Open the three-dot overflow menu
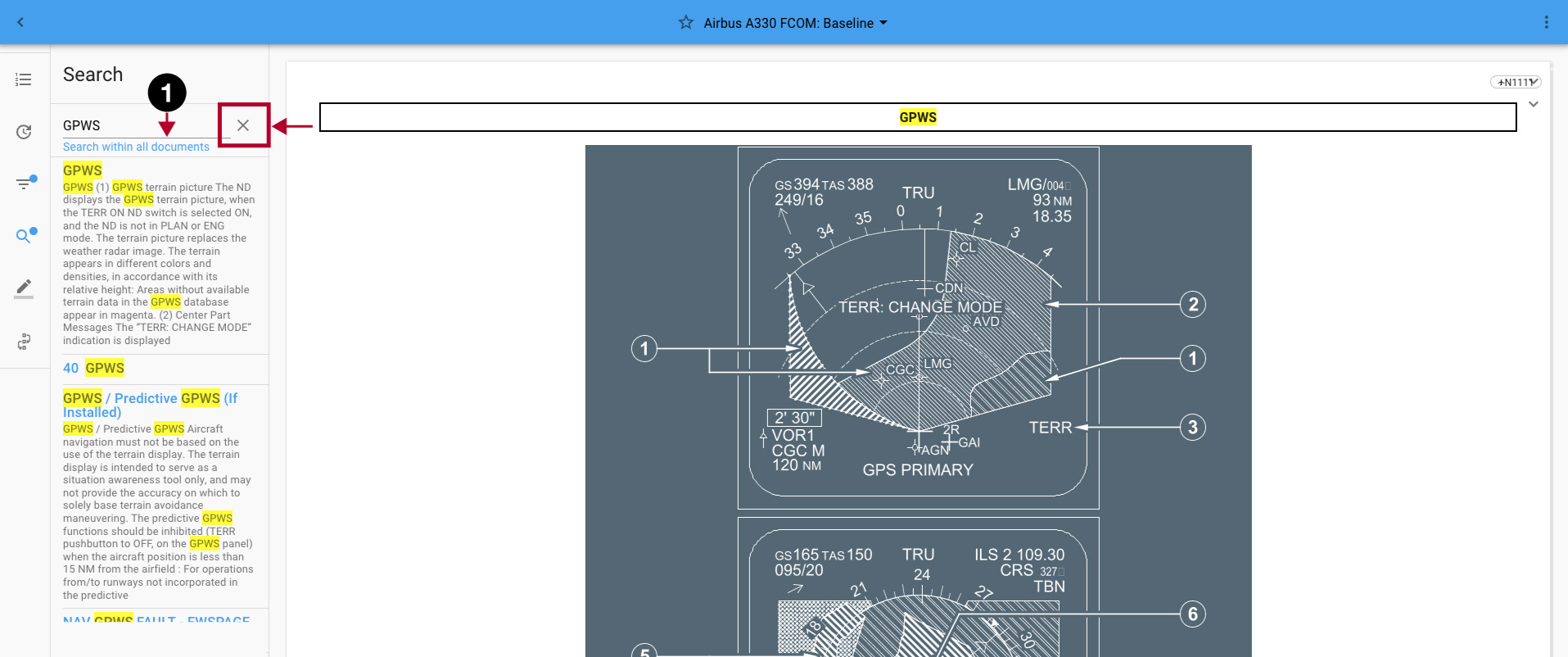 point(1546,22)
